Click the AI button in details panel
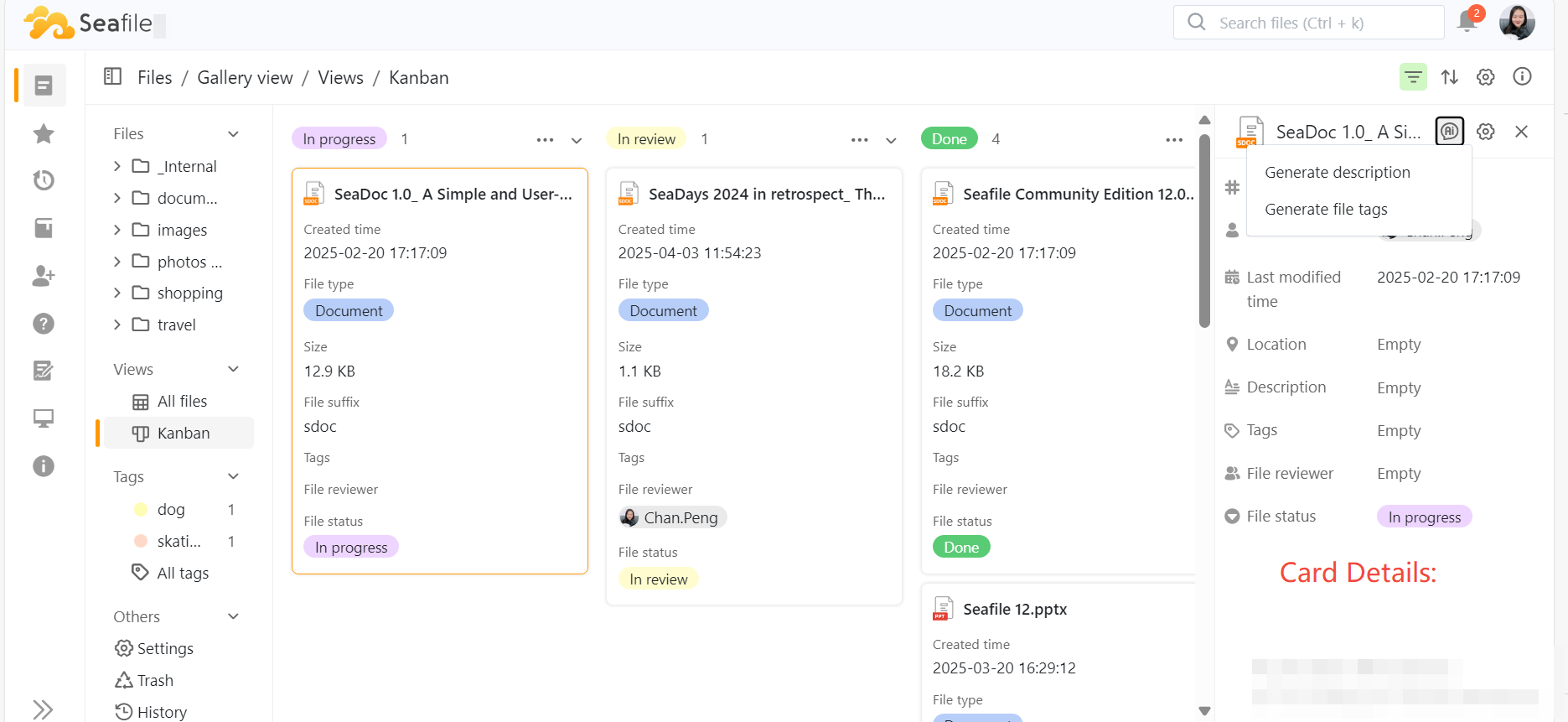The image size is (1568, 722). tap(1449, 132)
